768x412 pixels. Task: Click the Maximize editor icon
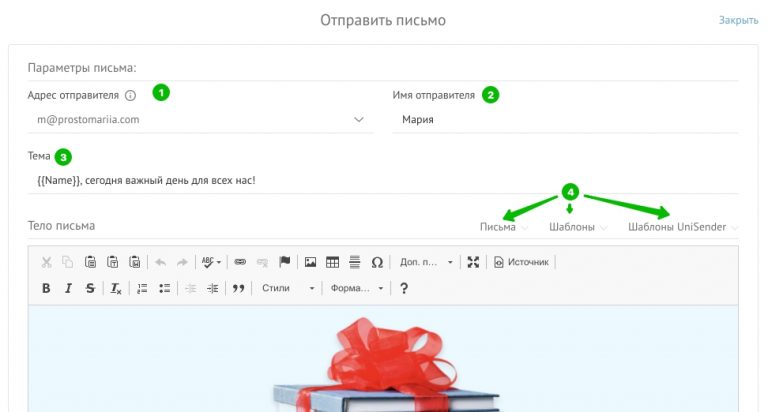(473, 262)
